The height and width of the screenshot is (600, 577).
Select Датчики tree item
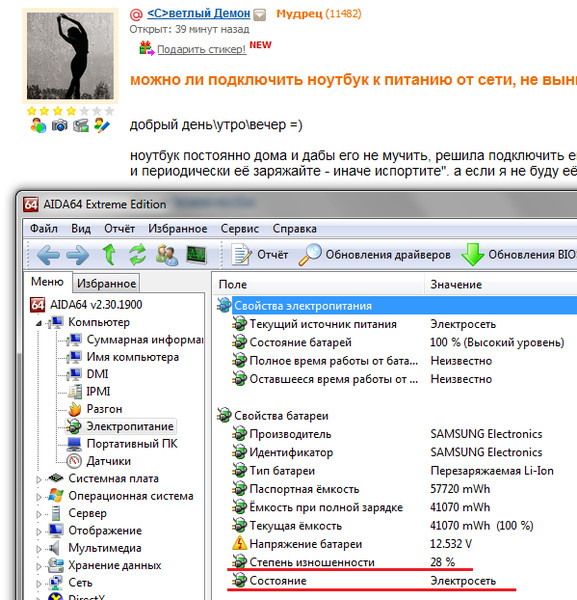point(109,461)
